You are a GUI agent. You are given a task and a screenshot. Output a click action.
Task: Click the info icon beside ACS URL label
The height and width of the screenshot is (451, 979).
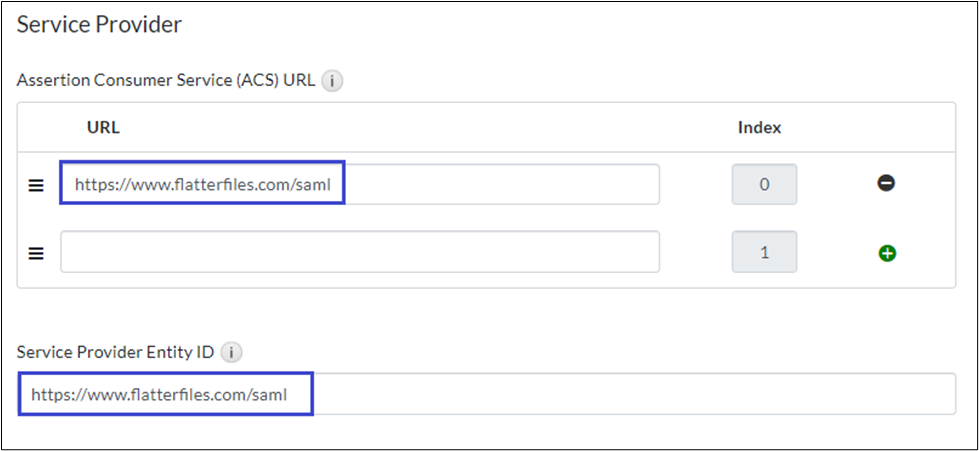tap(333, 82)
